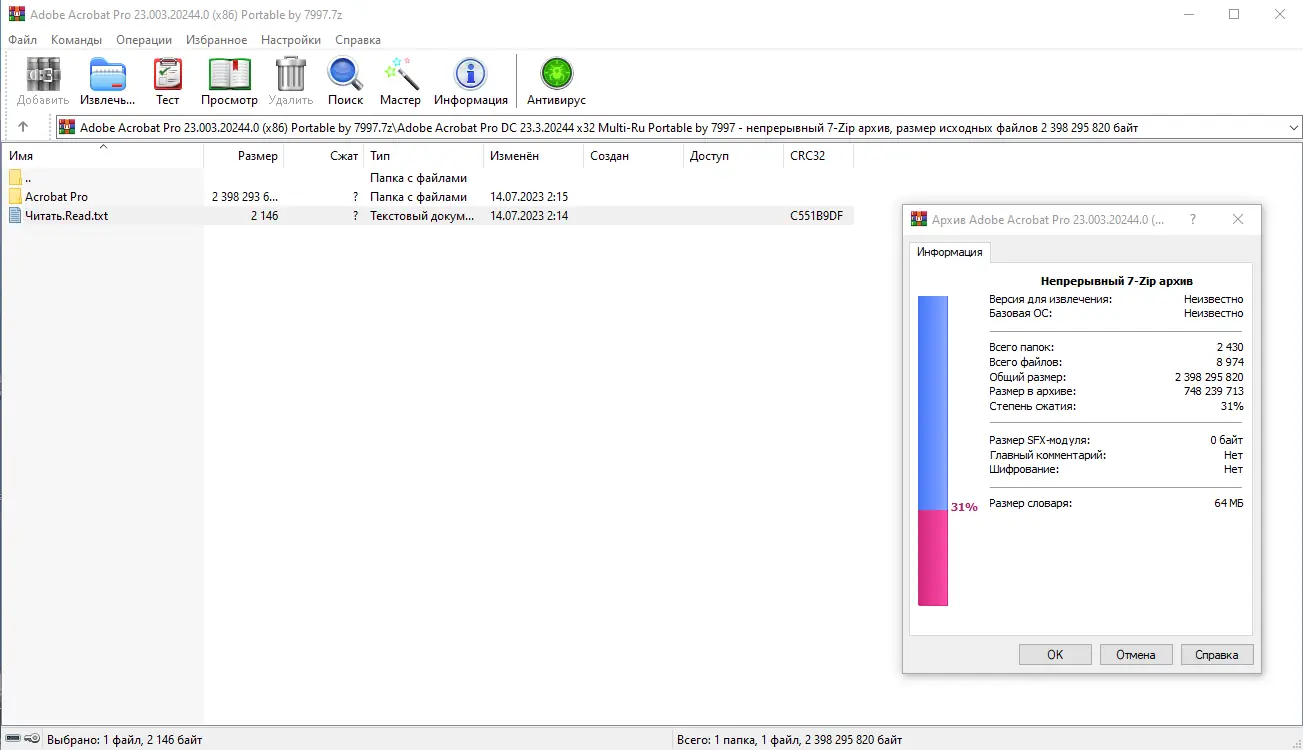Screen dimensions: 1303x750
Task: Click the help question mark in dialog title
Action: 1192,219
